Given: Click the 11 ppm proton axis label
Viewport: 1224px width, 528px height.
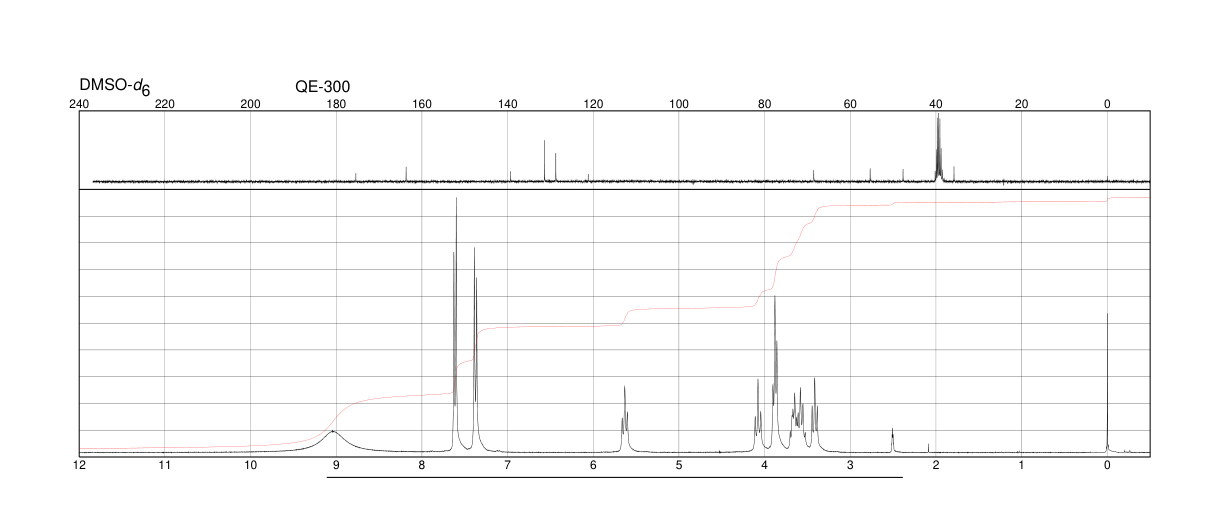Looking at the screenshot, I should tap(165, 466).
